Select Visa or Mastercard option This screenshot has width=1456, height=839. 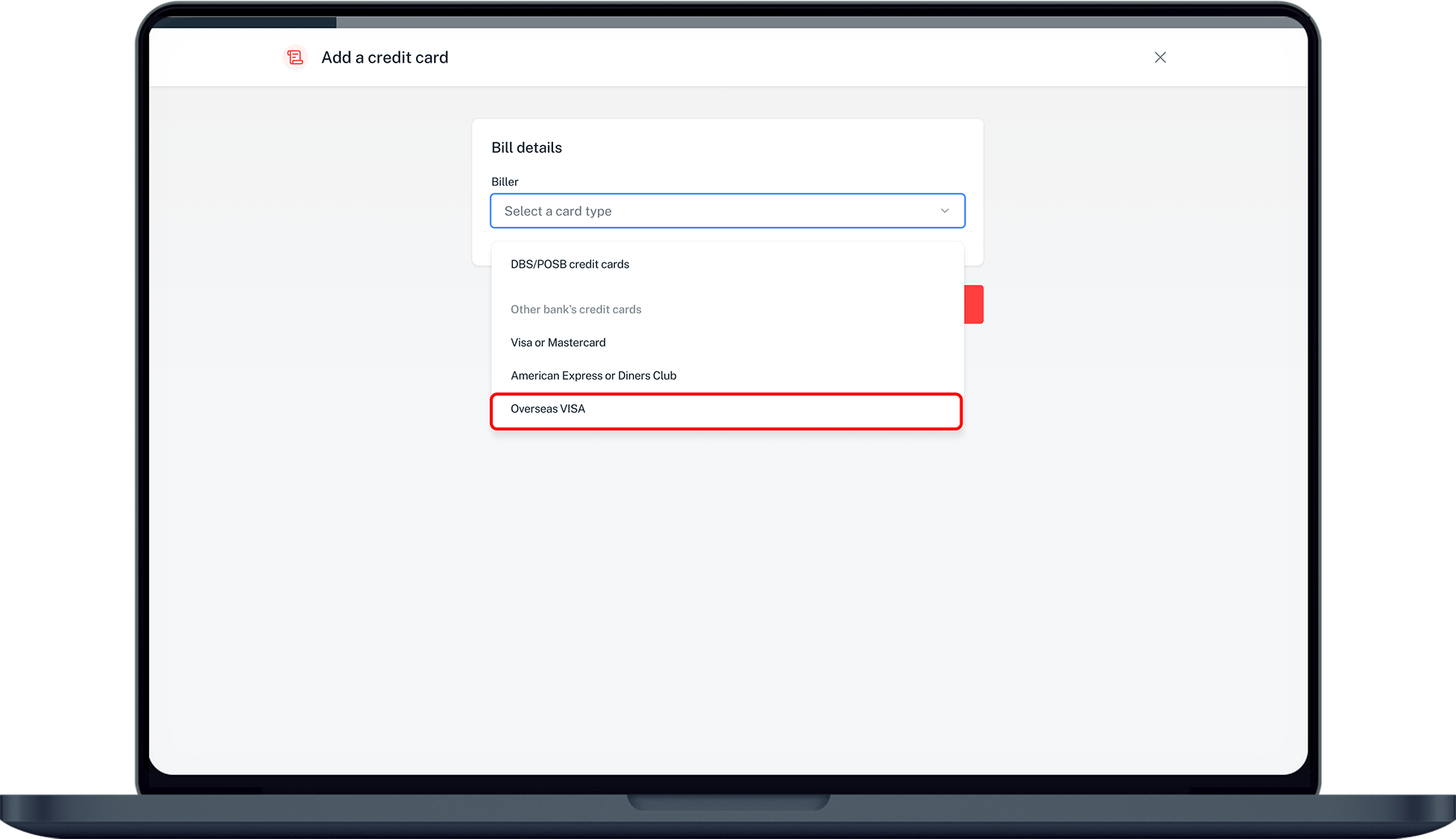[x=558, y=342]
